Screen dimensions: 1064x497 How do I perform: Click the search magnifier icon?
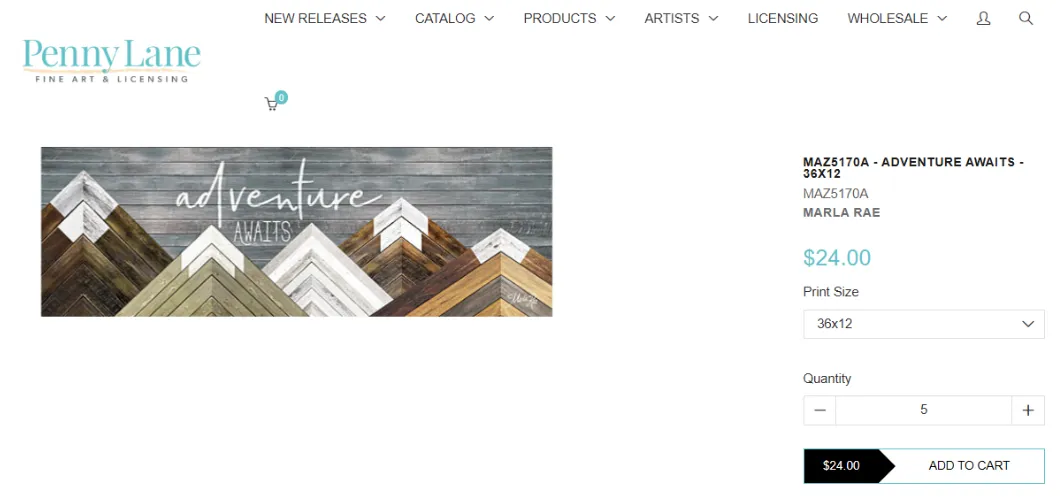click(1025, 18)
